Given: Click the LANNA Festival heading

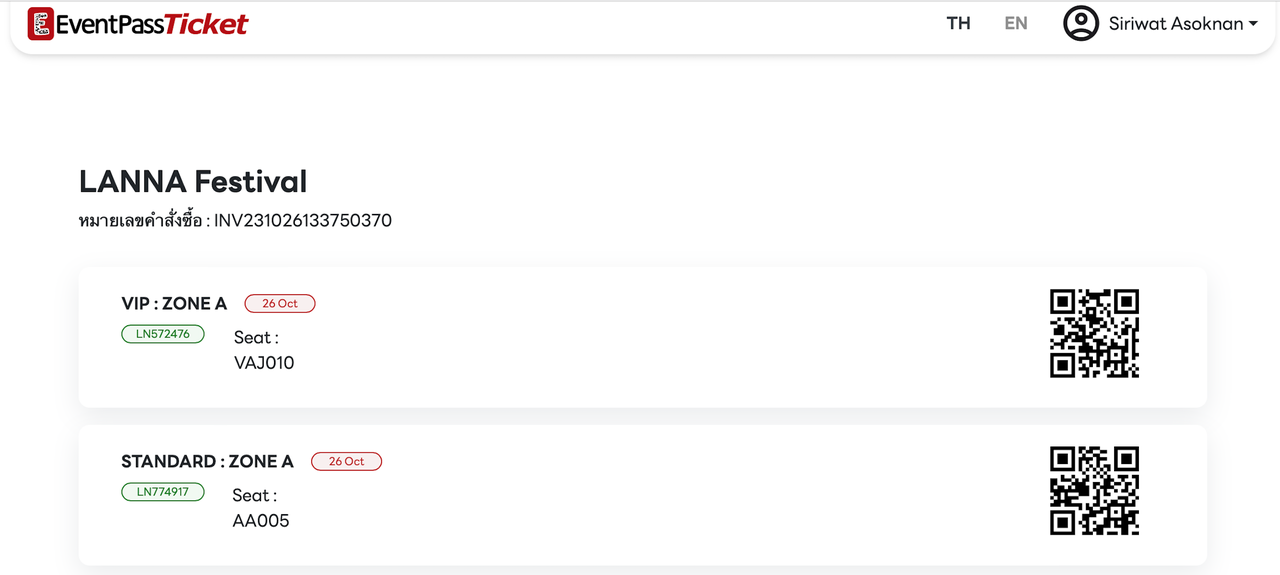Looking at the screenshot, I should 193,181.
